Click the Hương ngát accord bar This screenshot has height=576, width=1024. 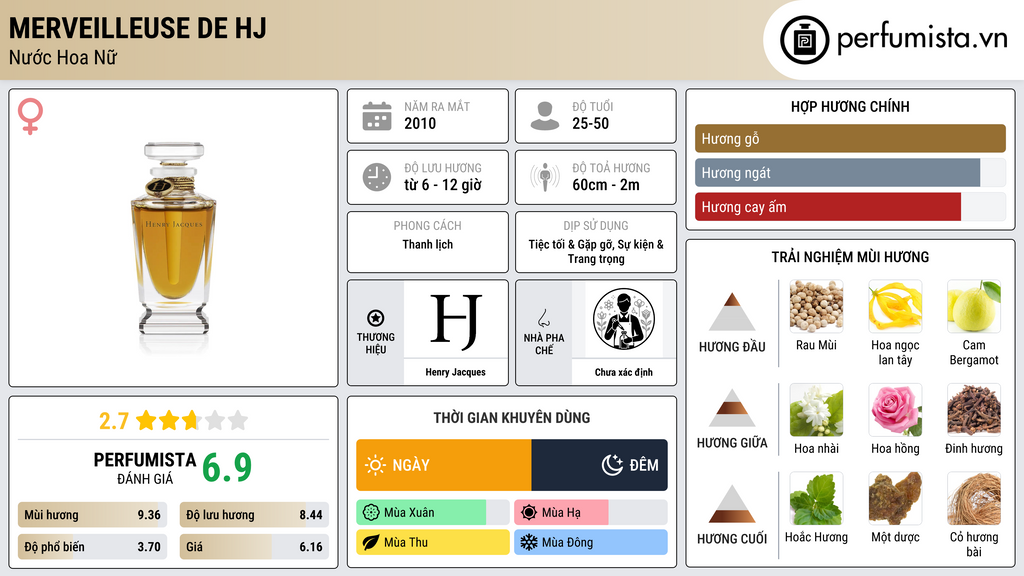pyautogui.click(x=850, y=172)
